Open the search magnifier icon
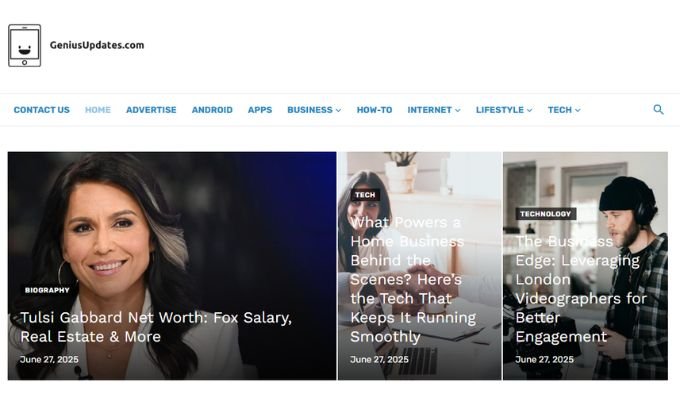680x409 pixels. [658, 109]
